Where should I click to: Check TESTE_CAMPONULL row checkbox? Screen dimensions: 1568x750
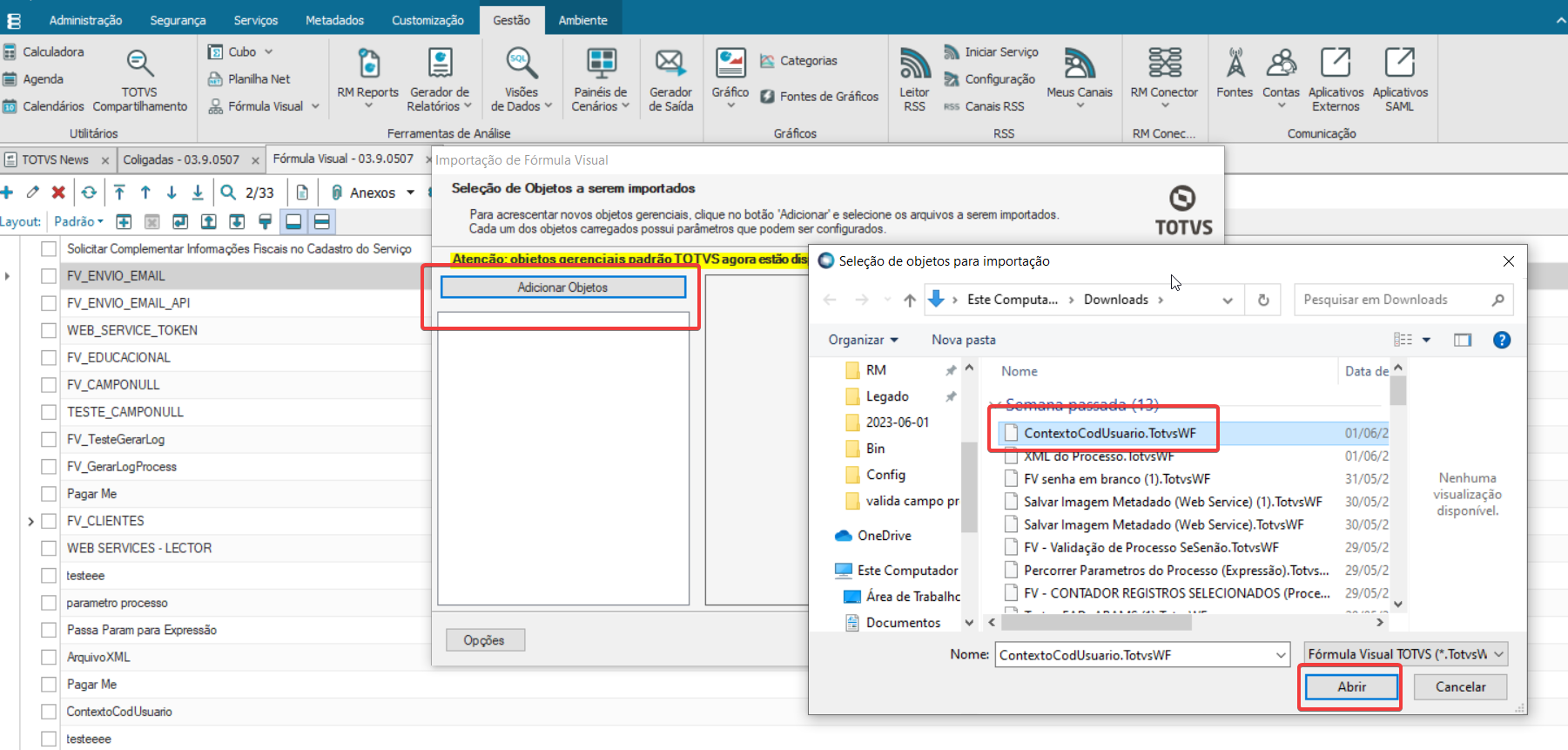[49, 412]
